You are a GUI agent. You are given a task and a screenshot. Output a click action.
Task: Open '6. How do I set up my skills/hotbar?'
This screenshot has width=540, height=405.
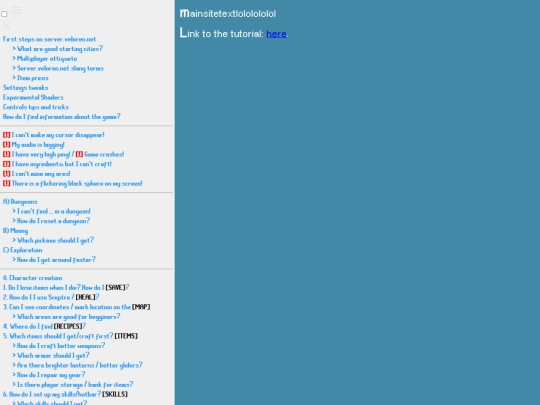pos(65,394)
